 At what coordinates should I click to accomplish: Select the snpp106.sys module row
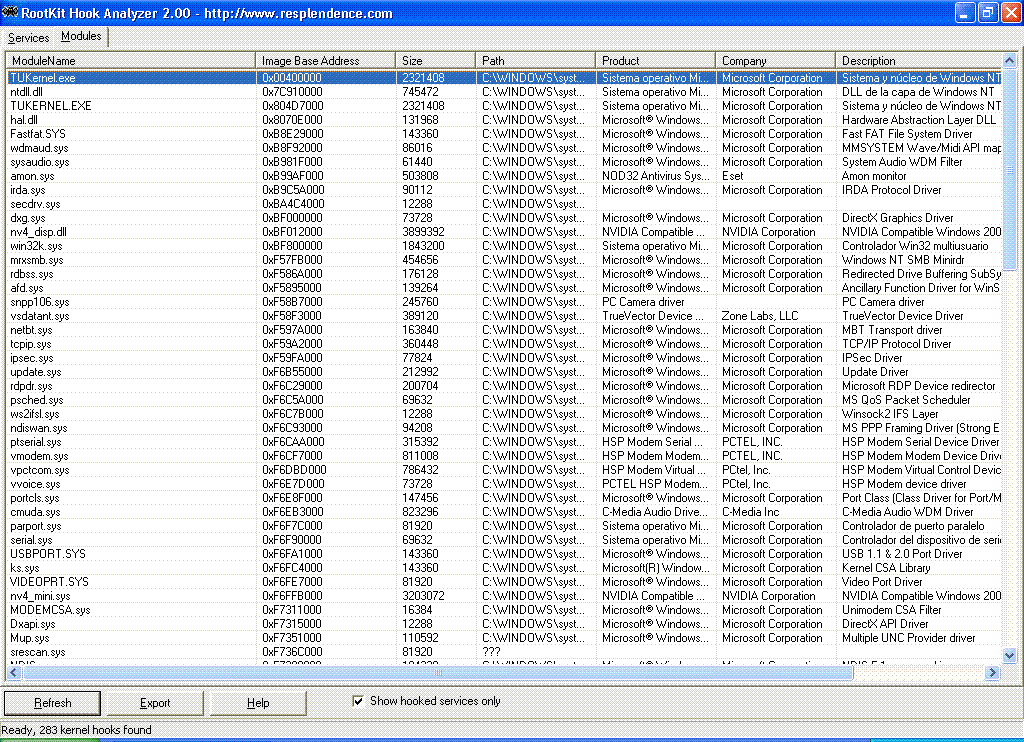[504, 302]
